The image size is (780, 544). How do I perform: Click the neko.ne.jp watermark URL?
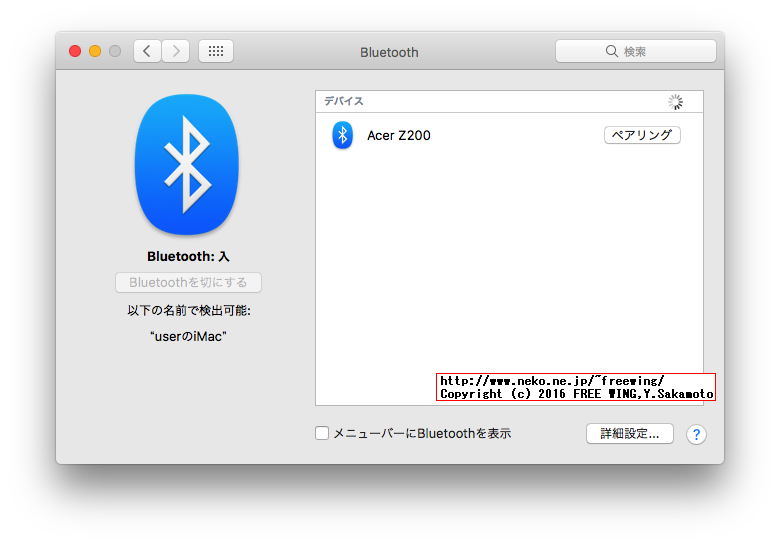coord(552,381)
